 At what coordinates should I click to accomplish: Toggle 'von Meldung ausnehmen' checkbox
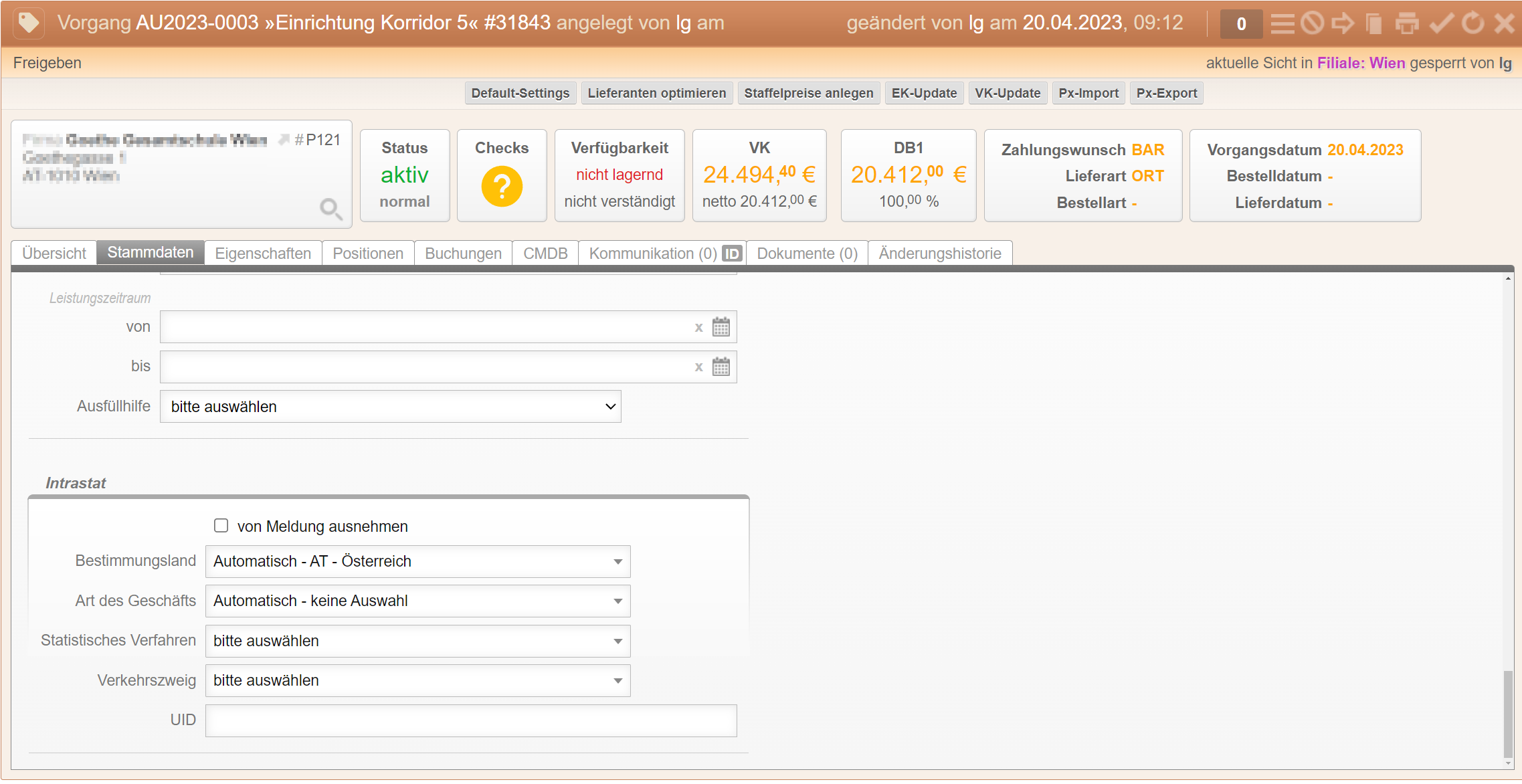[x=221, y=526]
